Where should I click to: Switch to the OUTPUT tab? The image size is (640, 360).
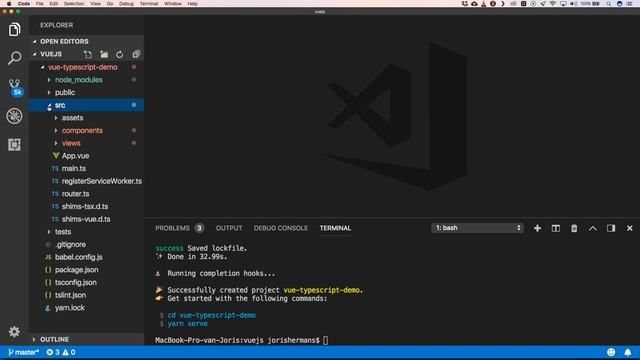[229, 228]
